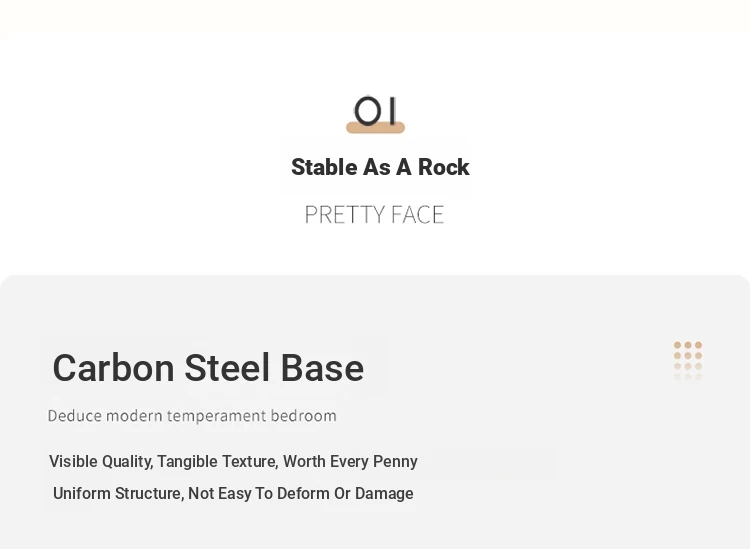
Task: Click the "01" section number graphic
Action: tap(376, 111)
